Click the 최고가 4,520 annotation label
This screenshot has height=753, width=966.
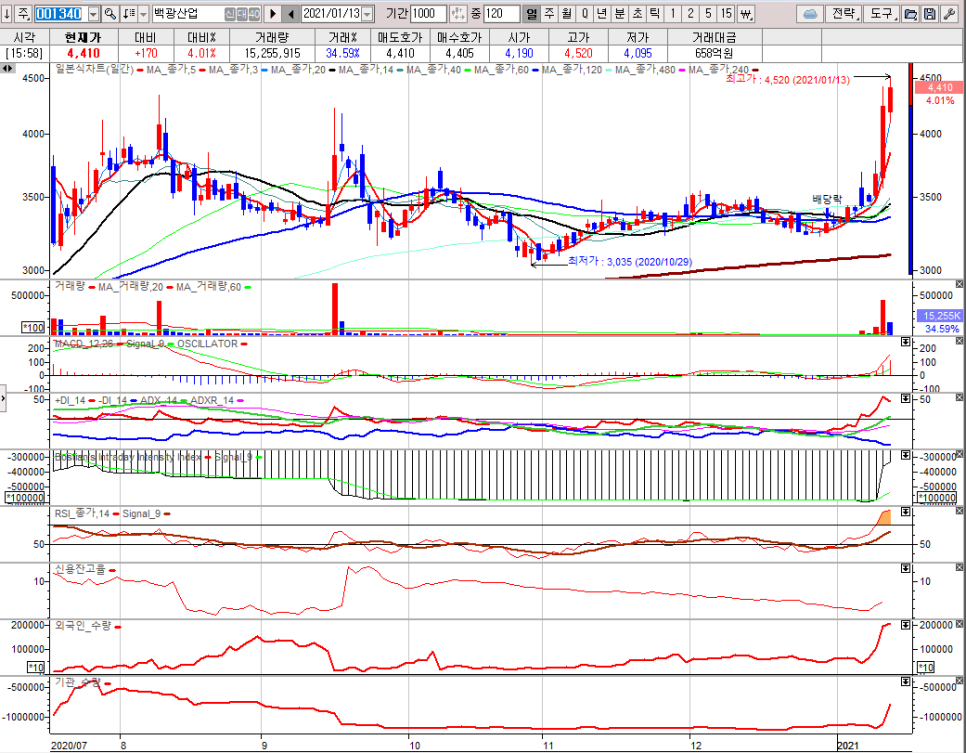(787, 79)
